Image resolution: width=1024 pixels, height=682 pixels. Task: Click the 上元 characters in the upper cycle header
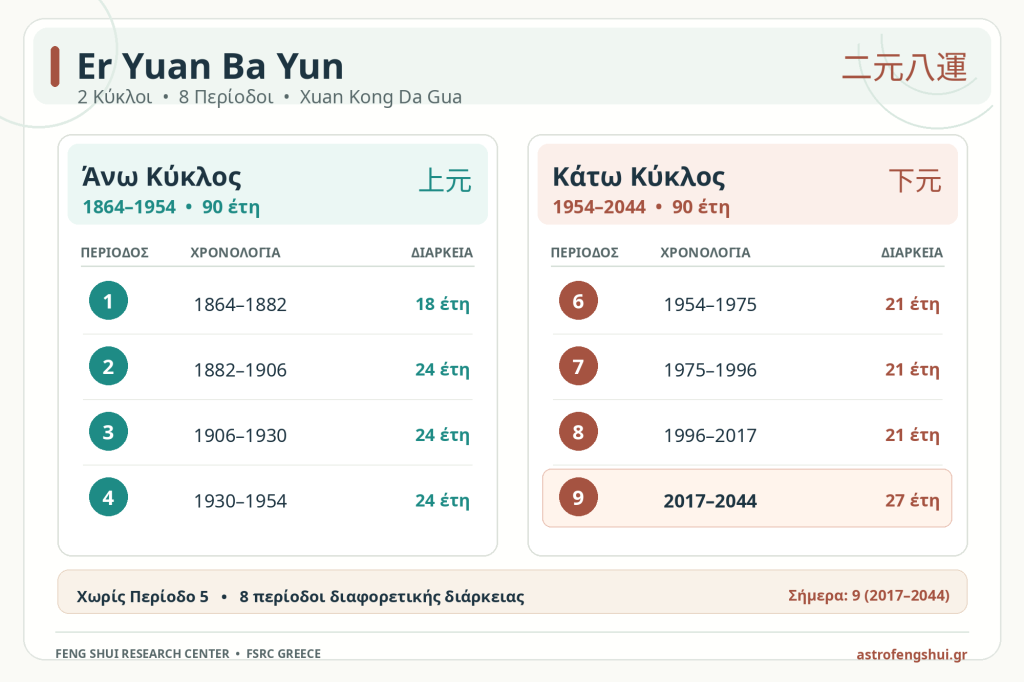pos(445,180)
